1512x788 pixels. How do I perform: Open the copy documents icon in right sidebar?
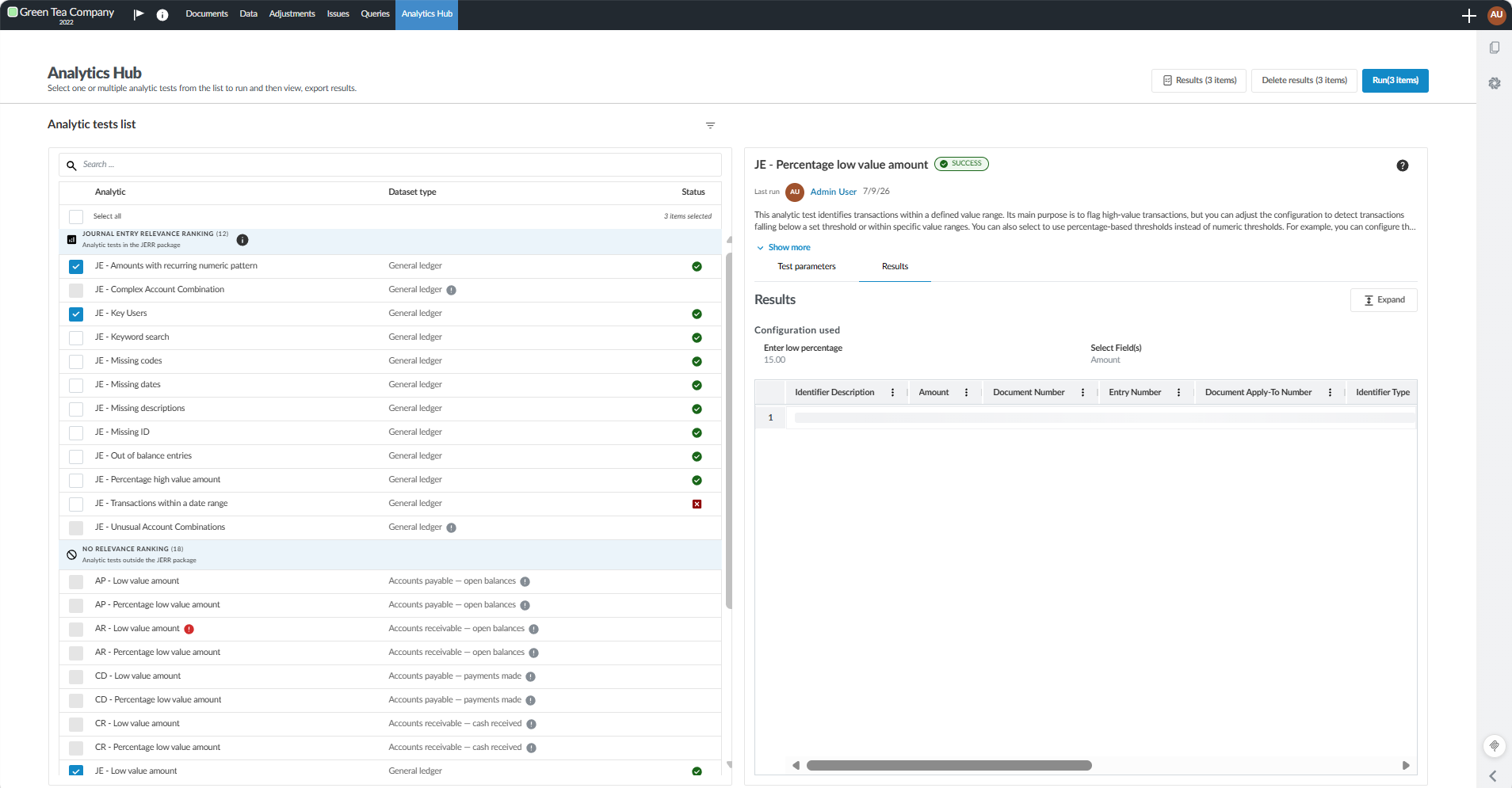(x=1495, y=48)
